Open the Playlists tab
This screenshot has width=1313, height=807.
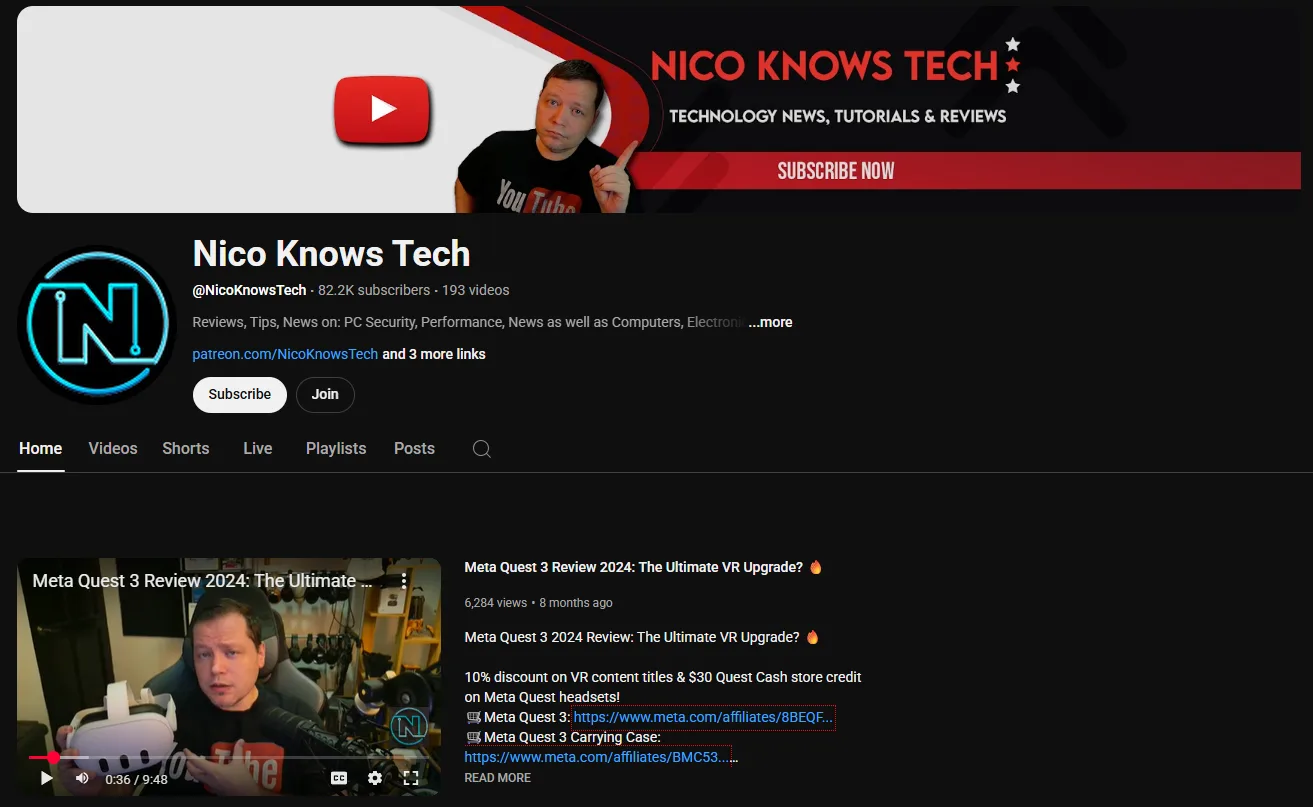coord(336,449)
